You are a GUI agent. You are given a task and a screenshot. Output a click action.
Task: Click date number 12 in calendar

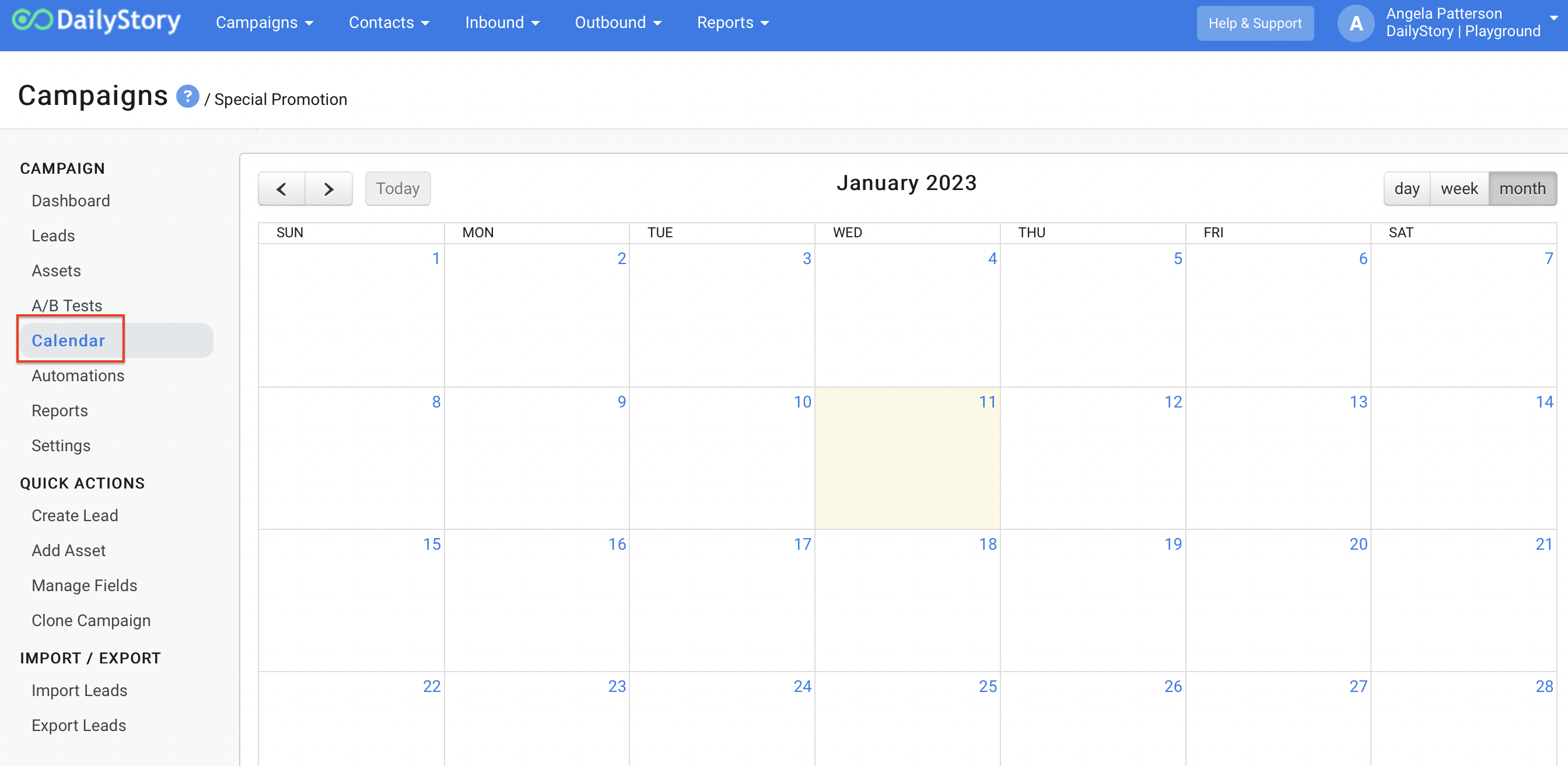click(x=1173, y=402)
